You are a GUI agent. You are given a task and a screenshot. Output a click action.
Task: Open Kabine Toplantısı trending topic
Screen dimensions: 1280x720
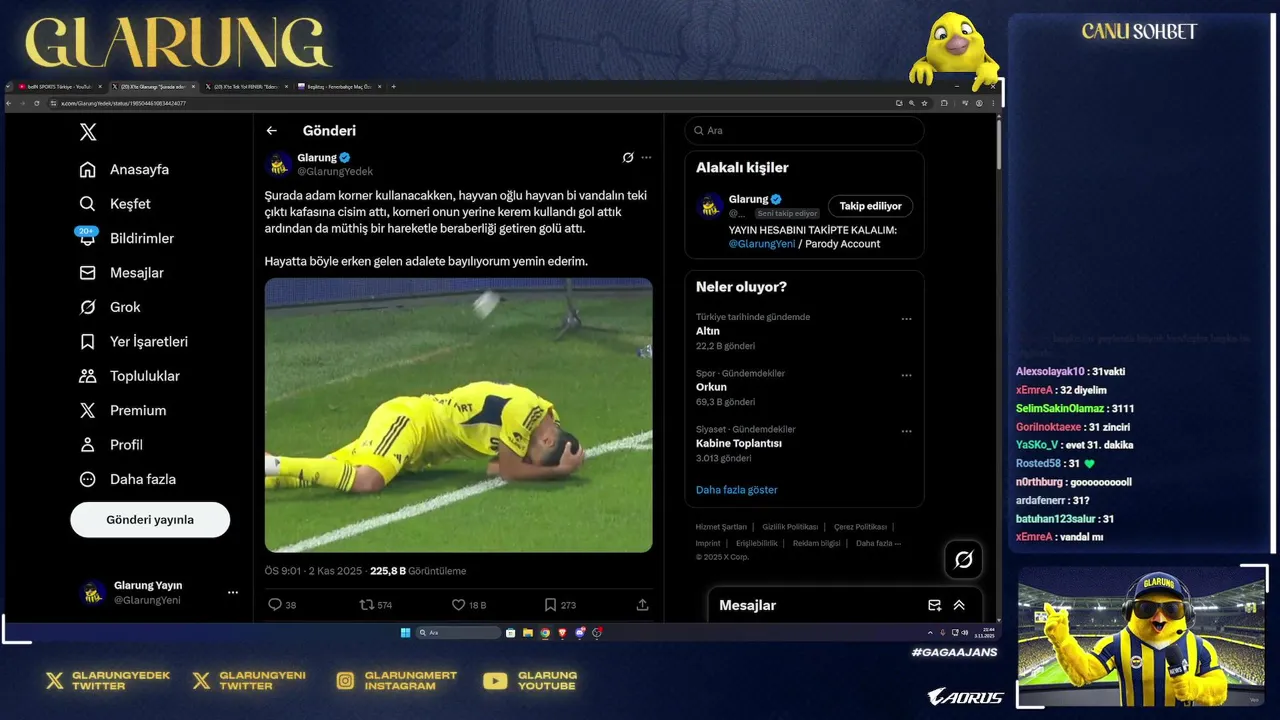[739, 443]
